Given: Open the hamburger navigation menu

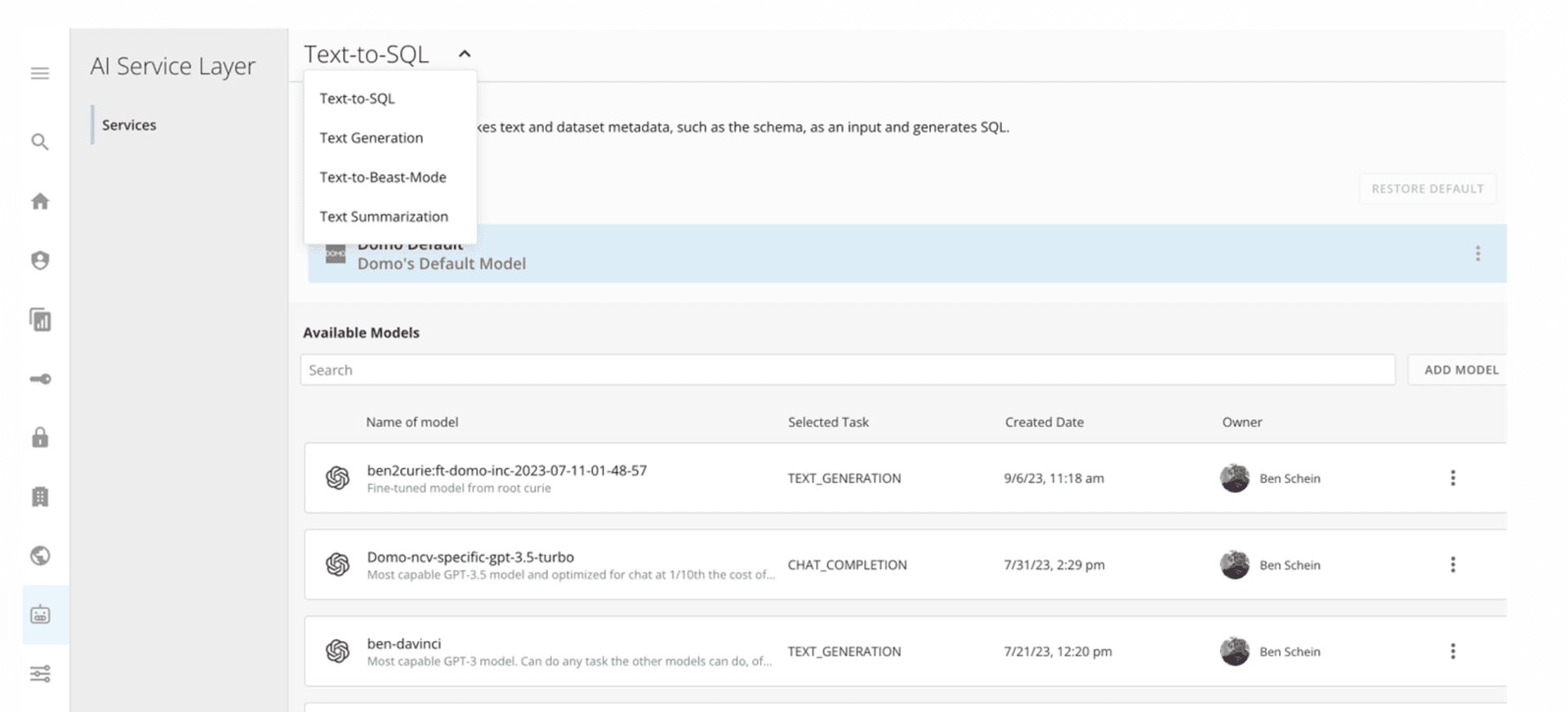Looking at the screenshot, I should coord(40,73).
